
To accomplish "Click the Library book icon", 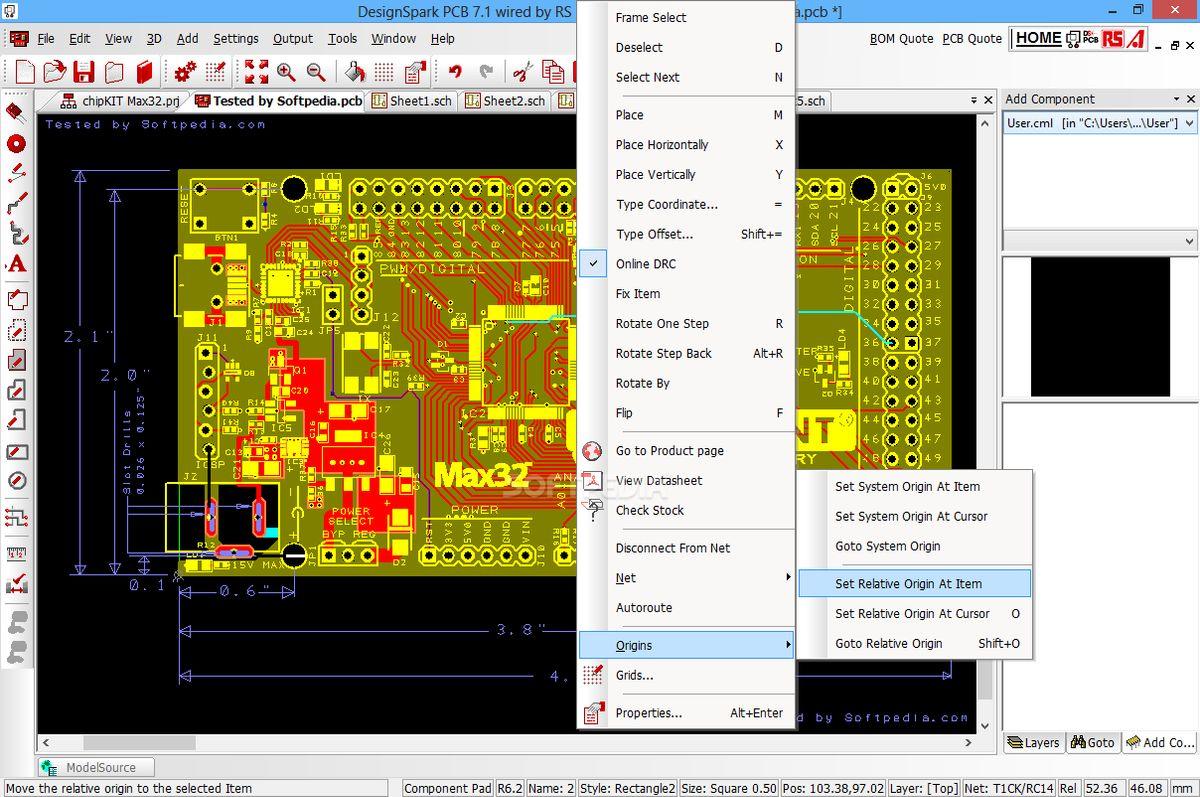I will [145, 72].
